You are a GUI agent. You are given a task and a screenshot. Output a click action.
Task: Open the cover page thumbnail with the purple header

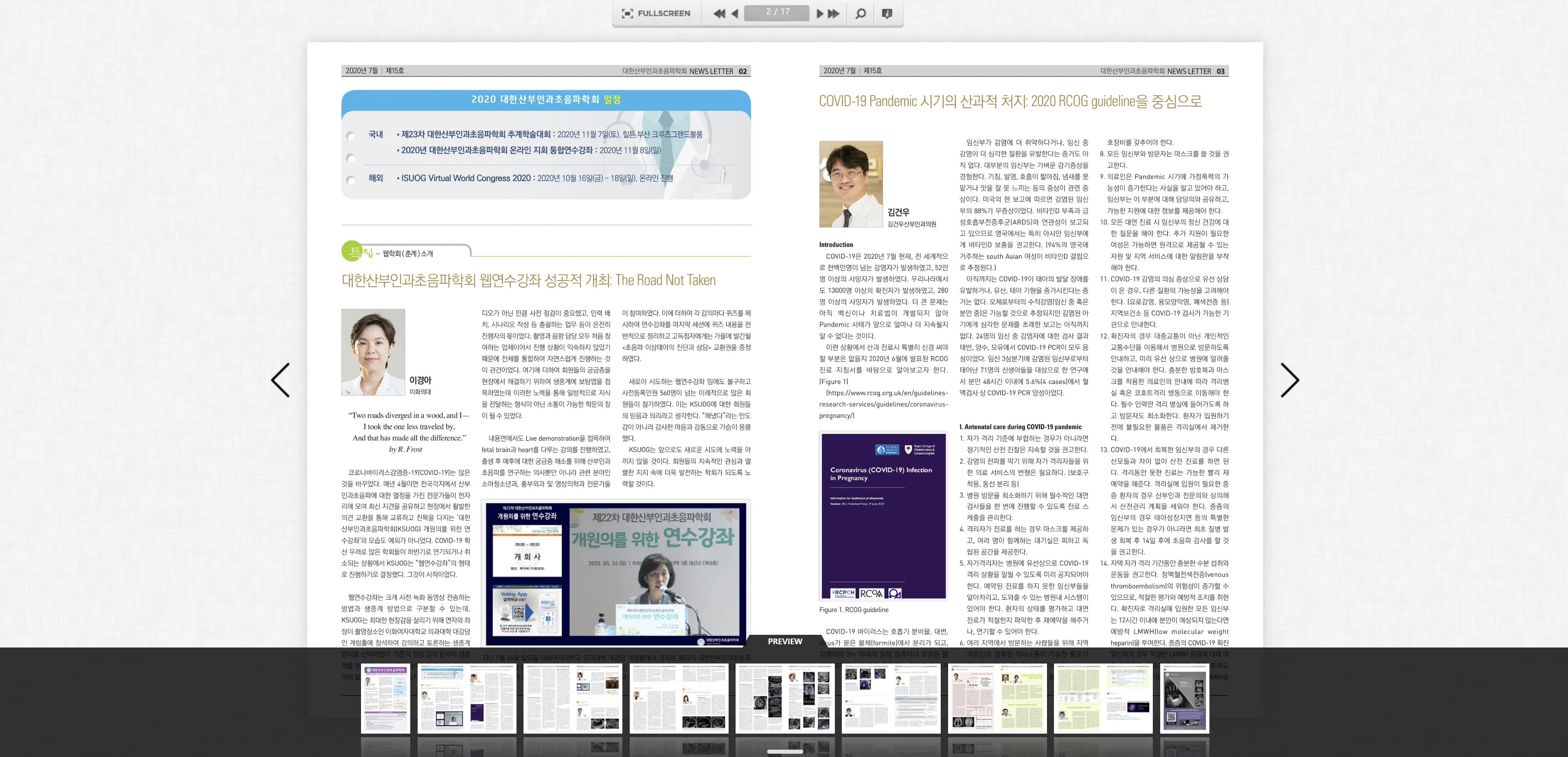tap(386, 698)
